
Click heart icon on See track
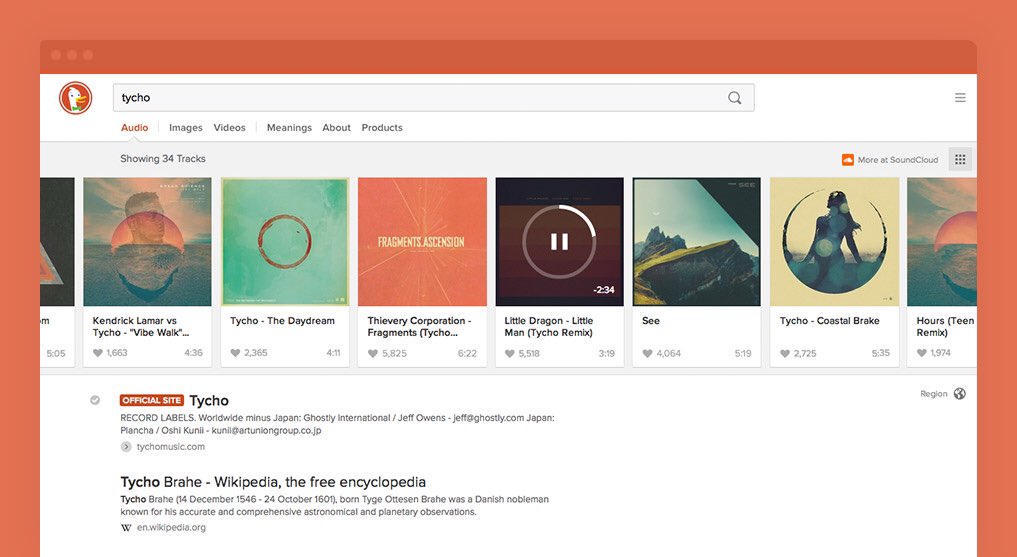[x=647, y=353]
